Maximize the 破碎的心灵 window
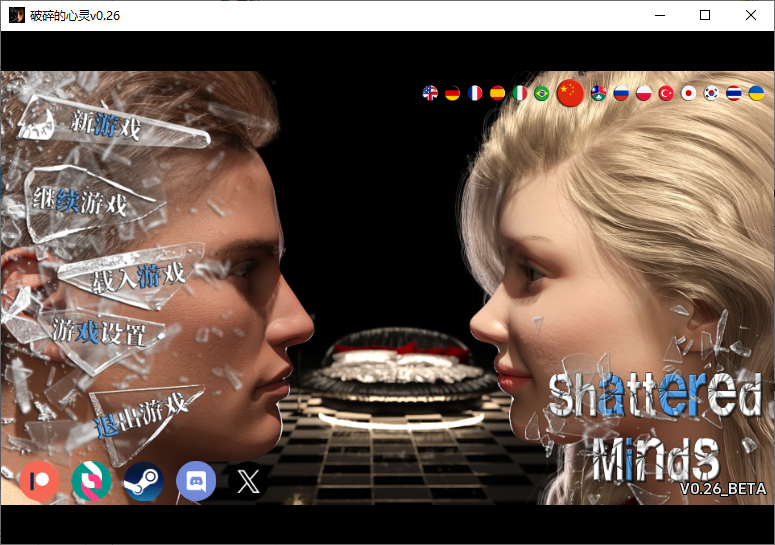 (705, 15)
